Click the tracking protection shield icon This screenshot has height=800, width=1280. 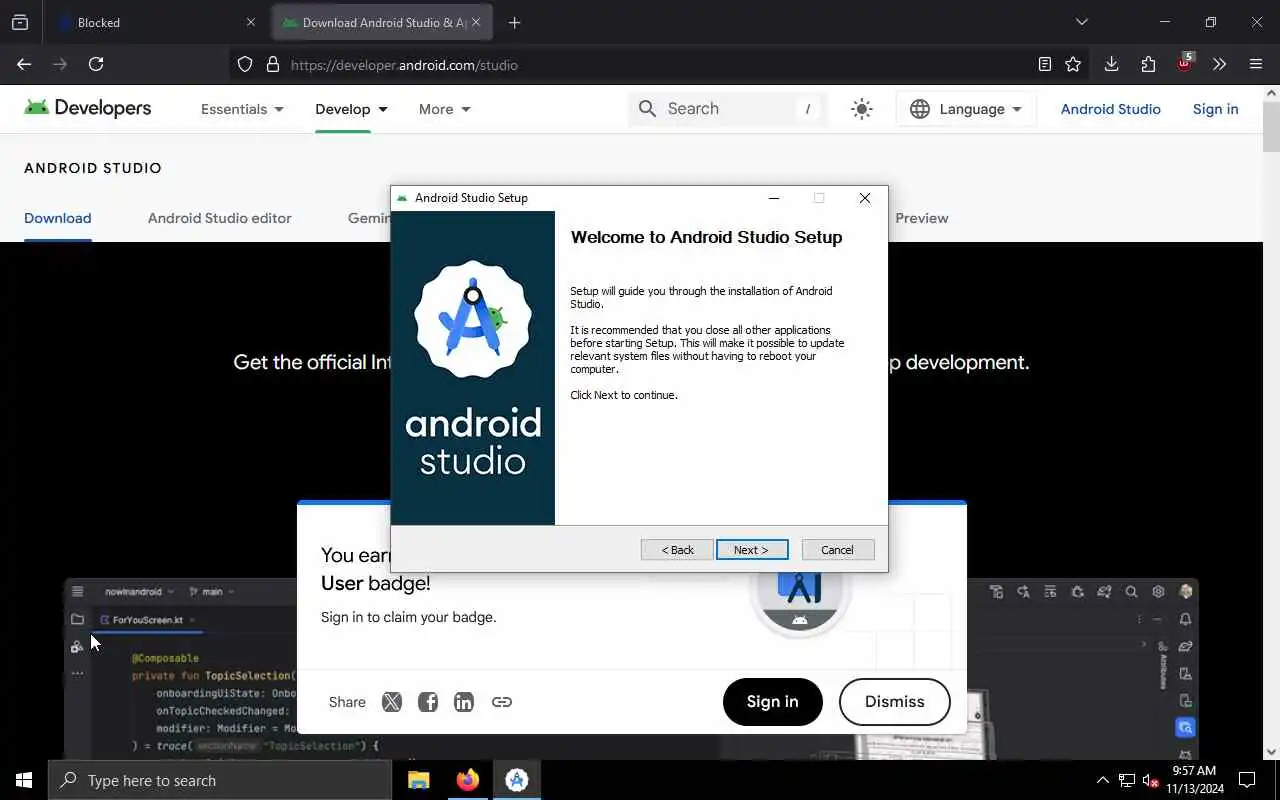coord(245,65)
